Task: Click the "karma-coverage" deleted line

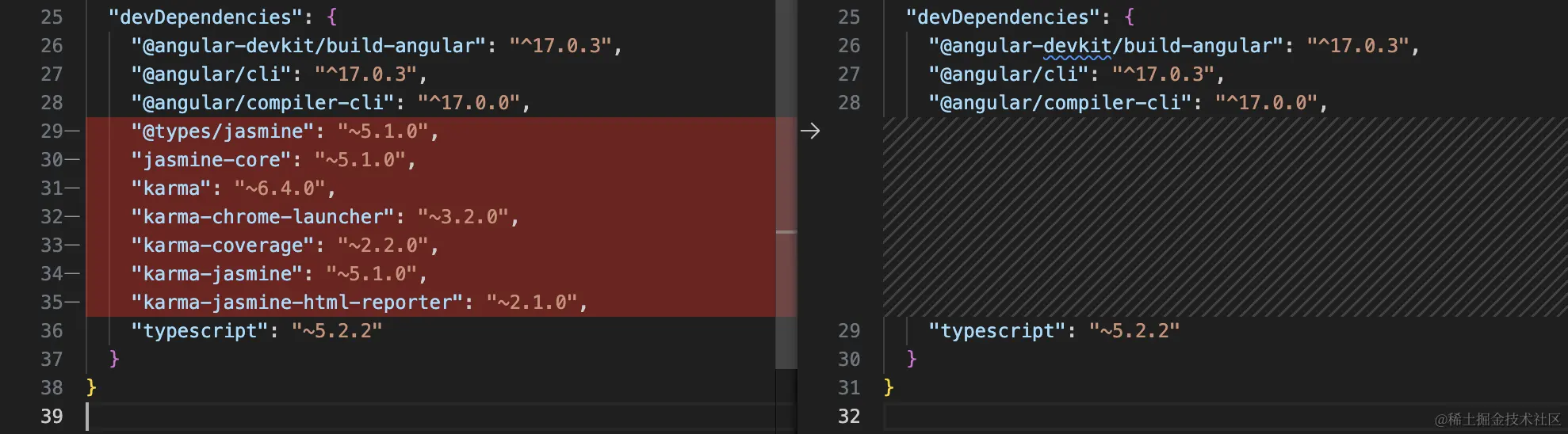Action: pos(285,245)
